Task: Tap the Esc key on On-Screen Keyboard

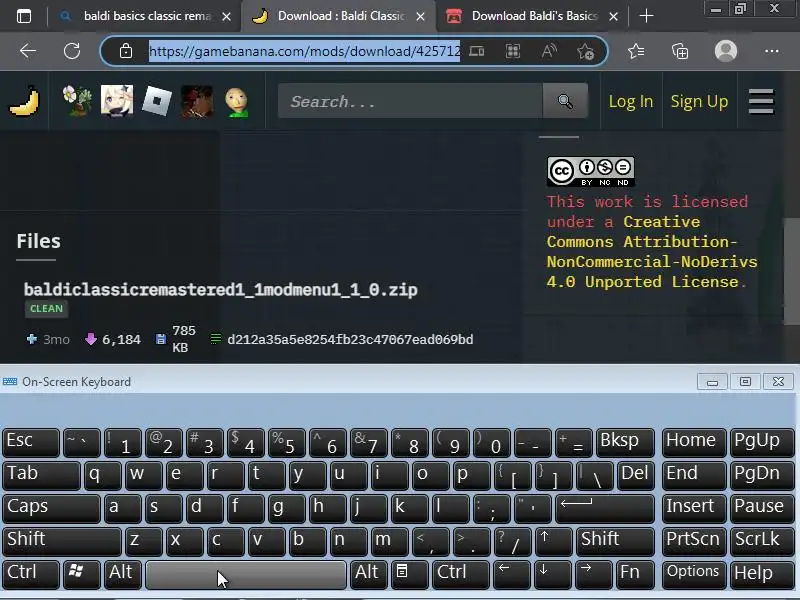Action: pyautogui.click(x=31, y=442)
